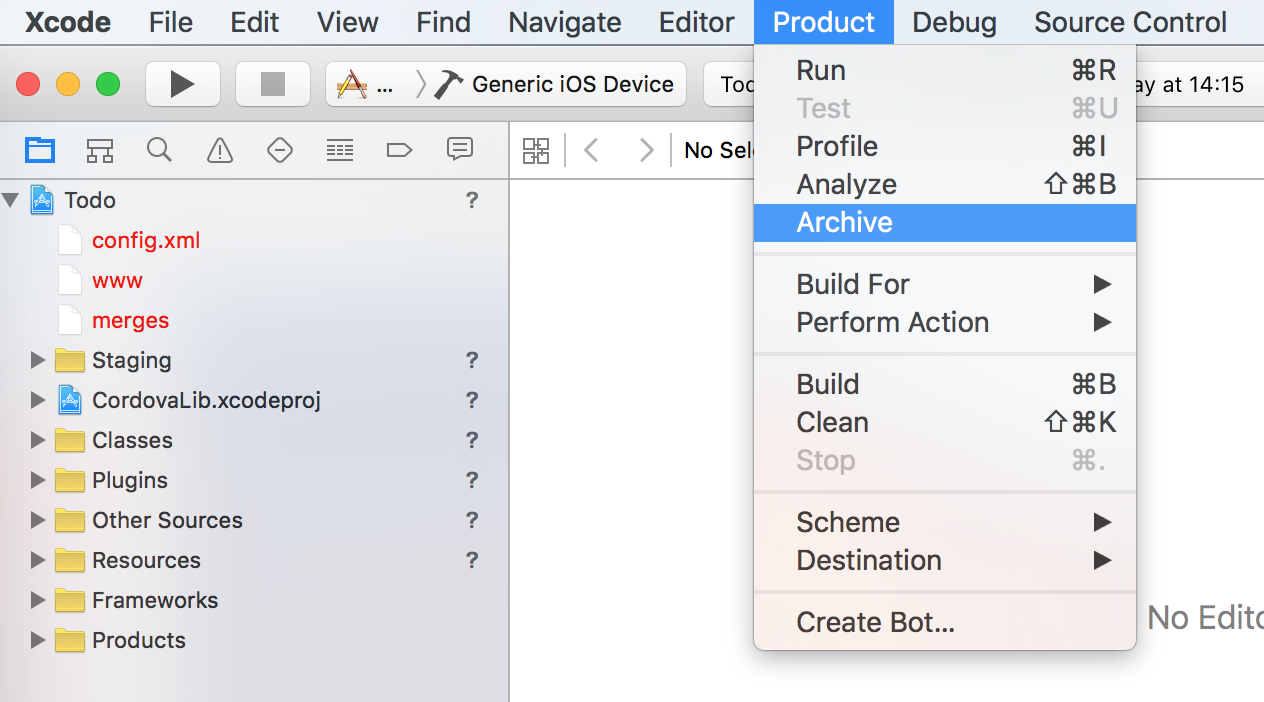
Task: Click the Frameworks folder icon
Action: (70, 600)
